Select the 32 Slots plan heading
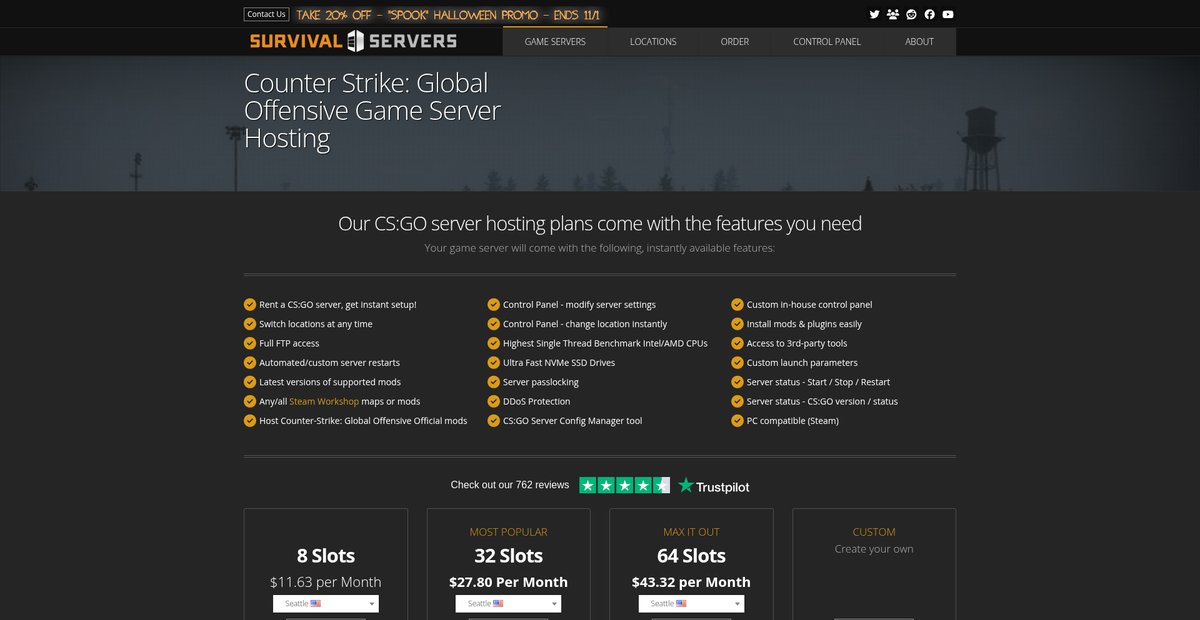The width and height of the screenshot is (1200, 620). click(509, 556)
